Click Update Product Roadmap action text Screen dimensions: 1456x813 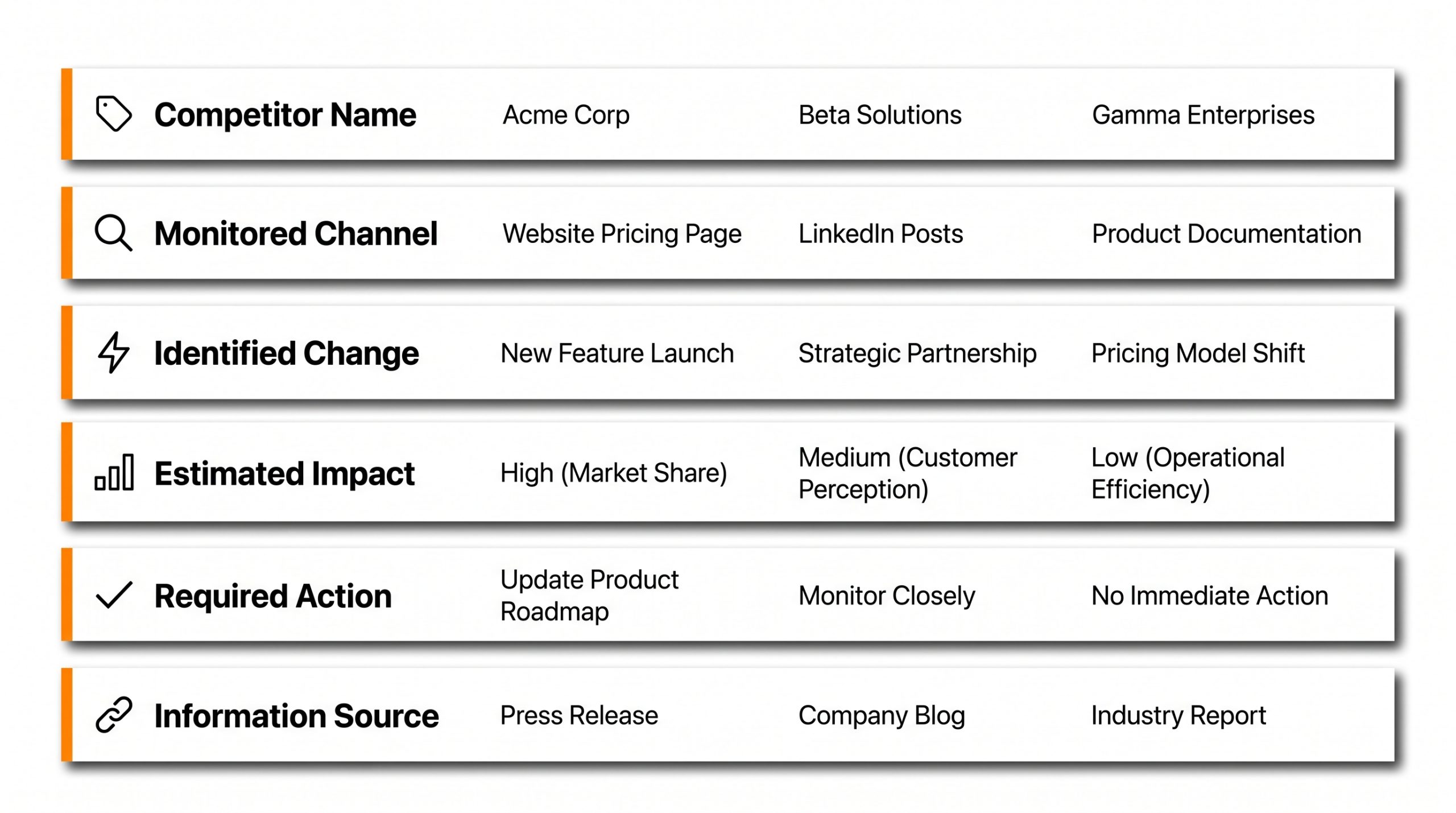pos(589,595)
